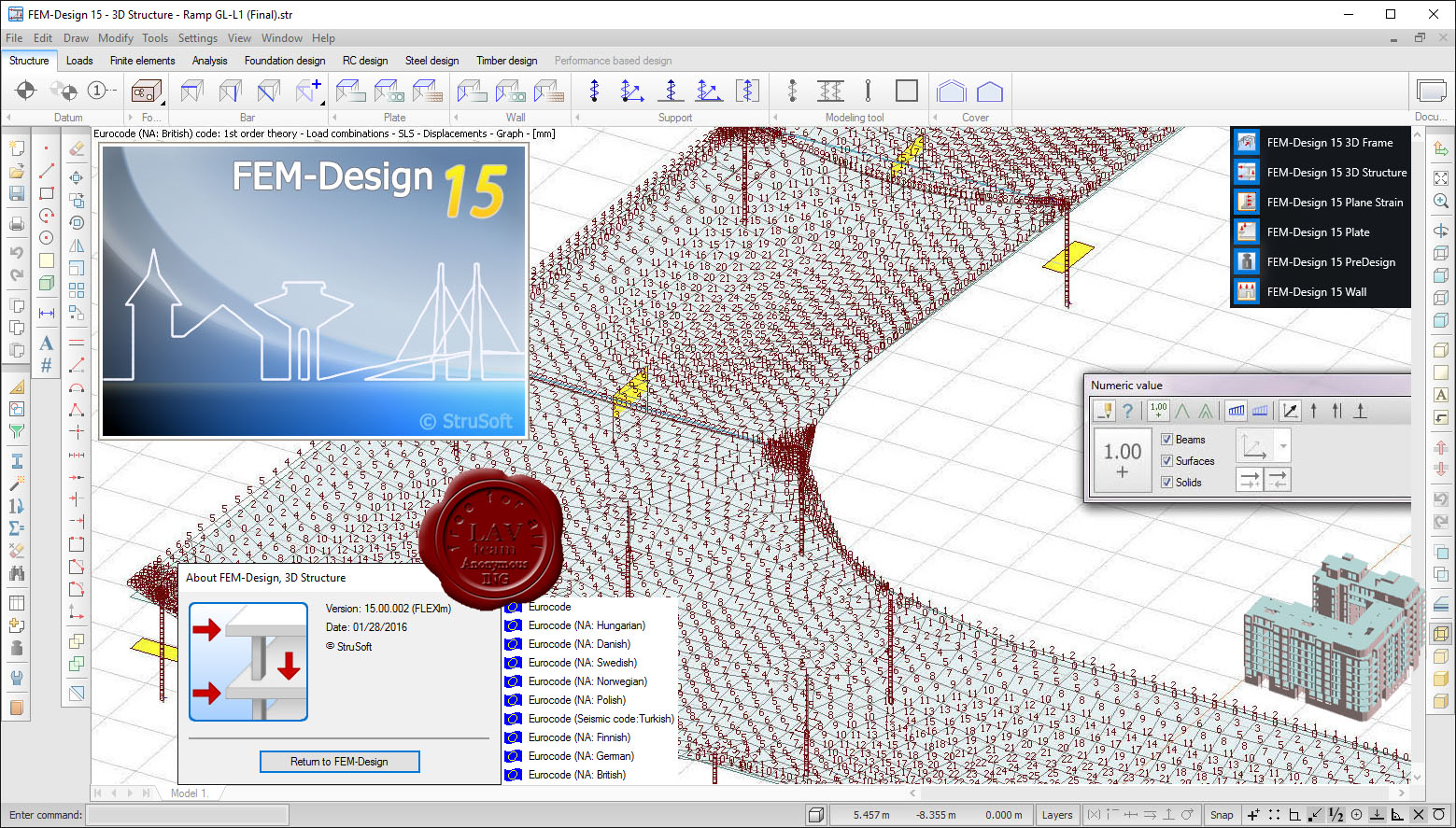This screenshot has width=1456, height=828.
Task: Select the Eraser tool in second toolbar
Action: tap(77, 148)
